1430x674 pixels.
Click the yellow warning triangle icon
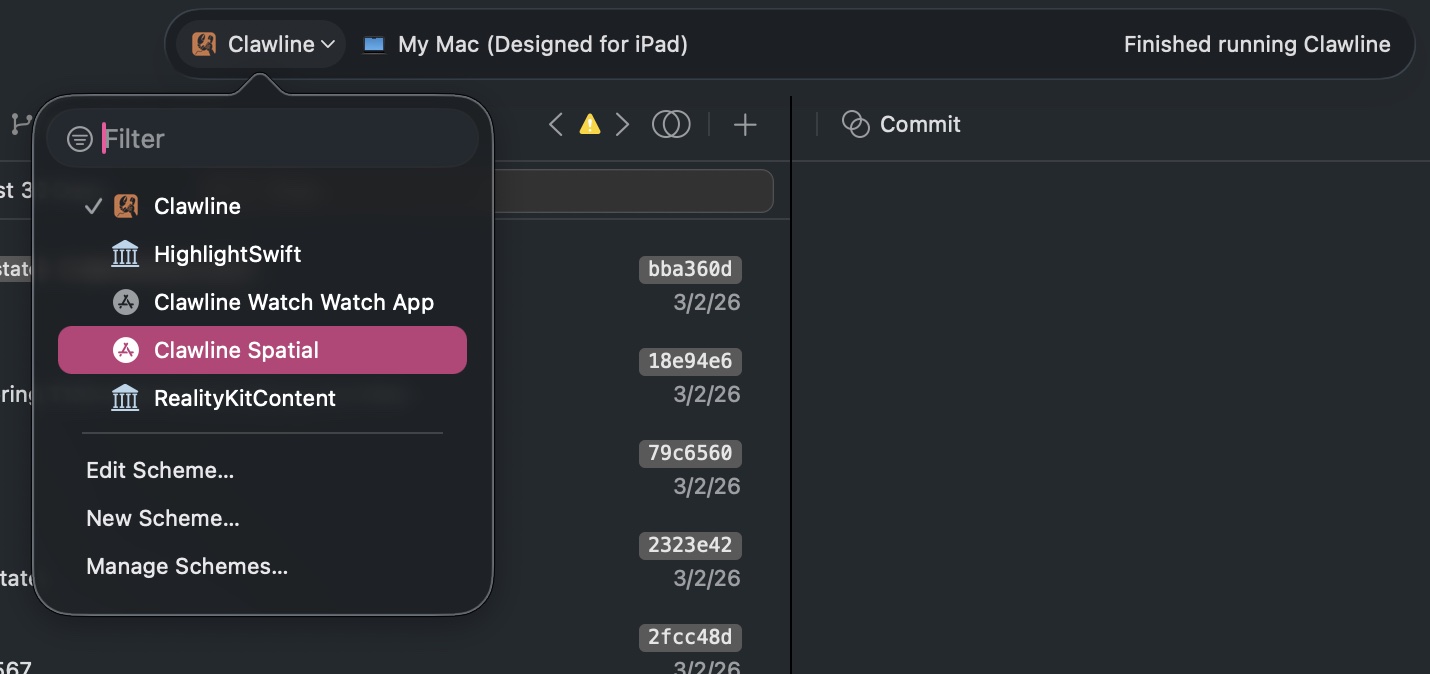pos(590,123)
